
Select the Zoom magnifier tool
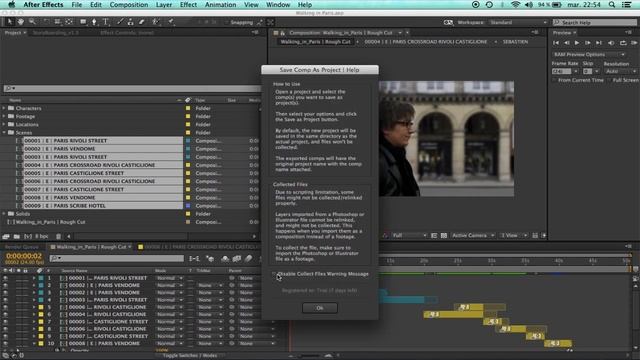(x=32, y=22)
